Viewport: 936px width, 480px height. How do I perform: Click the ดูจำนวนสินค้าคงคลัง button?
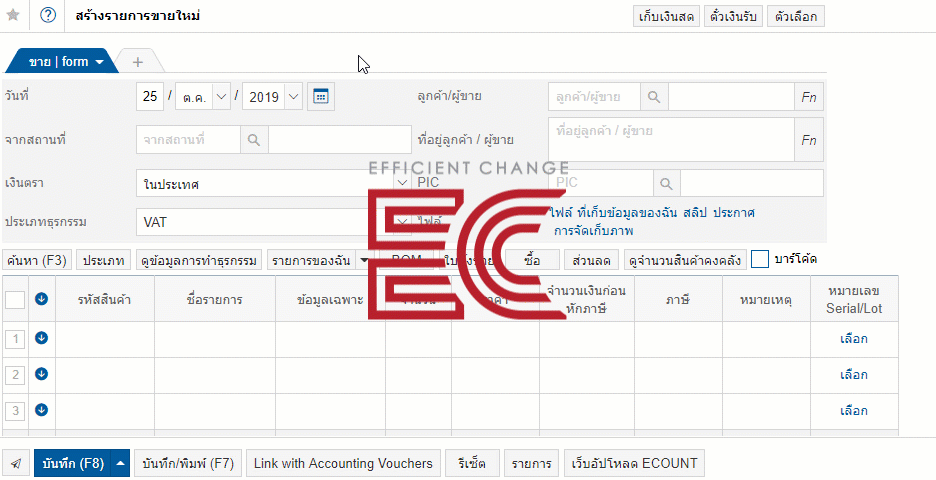tap(685, 260)
